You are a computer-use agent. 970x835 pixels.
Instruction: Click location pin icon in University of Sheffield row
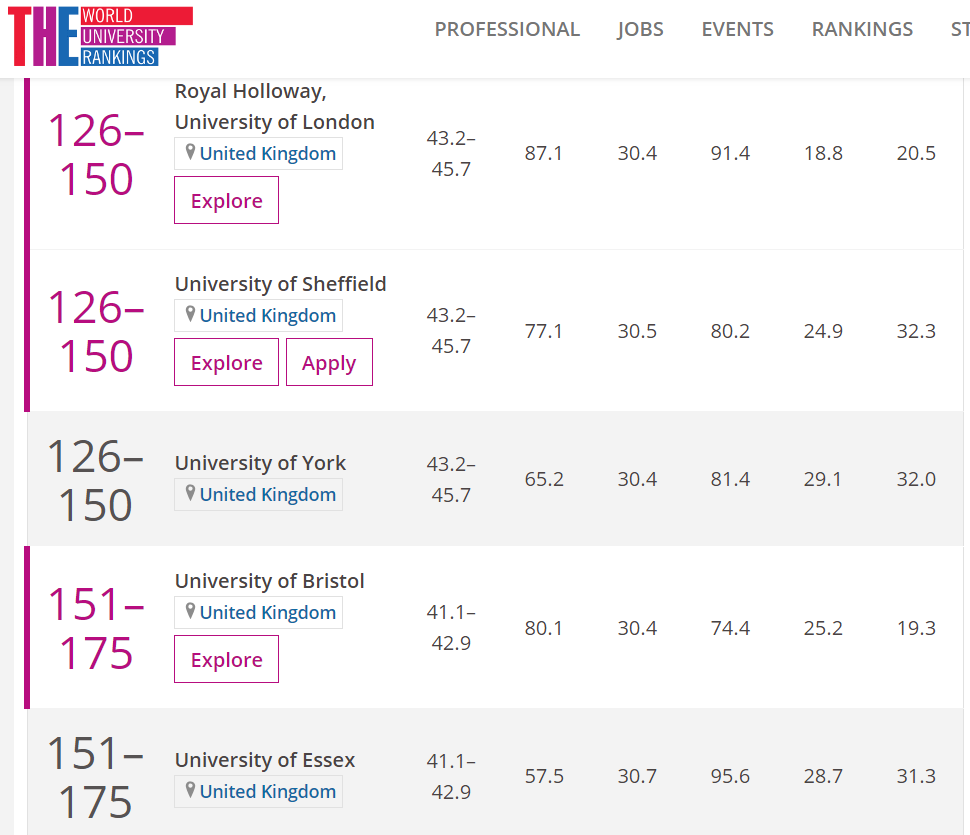click(x=190, y=315)
